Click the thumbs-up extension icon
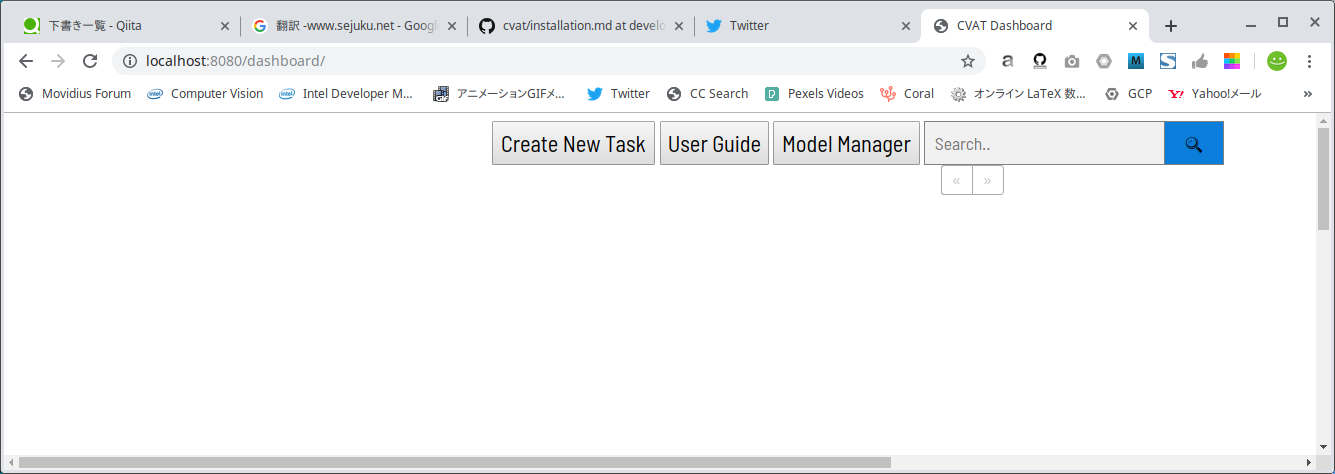 (1200, 61)
